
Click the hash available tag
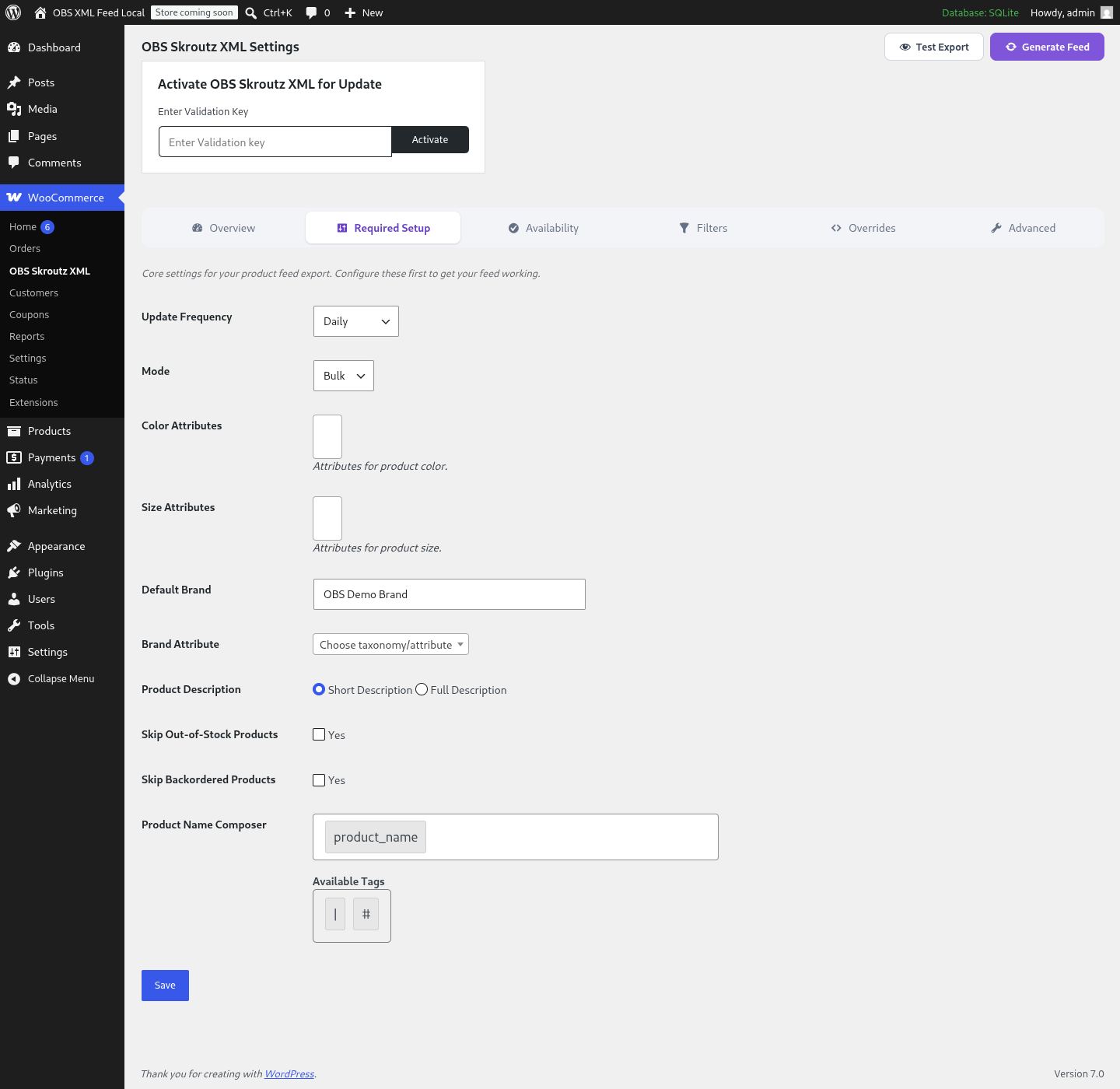pos(366,914)
